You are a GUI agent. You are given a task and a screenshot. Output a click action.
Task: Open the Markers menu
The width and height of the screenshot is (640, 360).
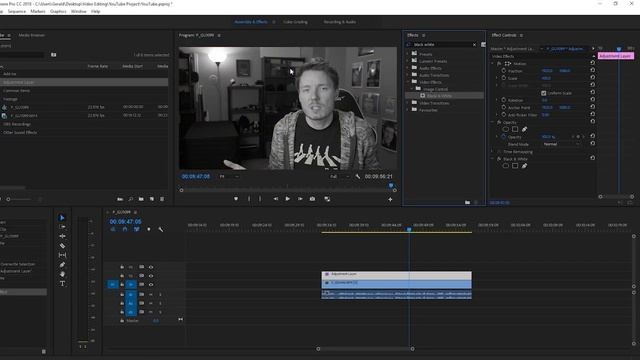[38, 11]
